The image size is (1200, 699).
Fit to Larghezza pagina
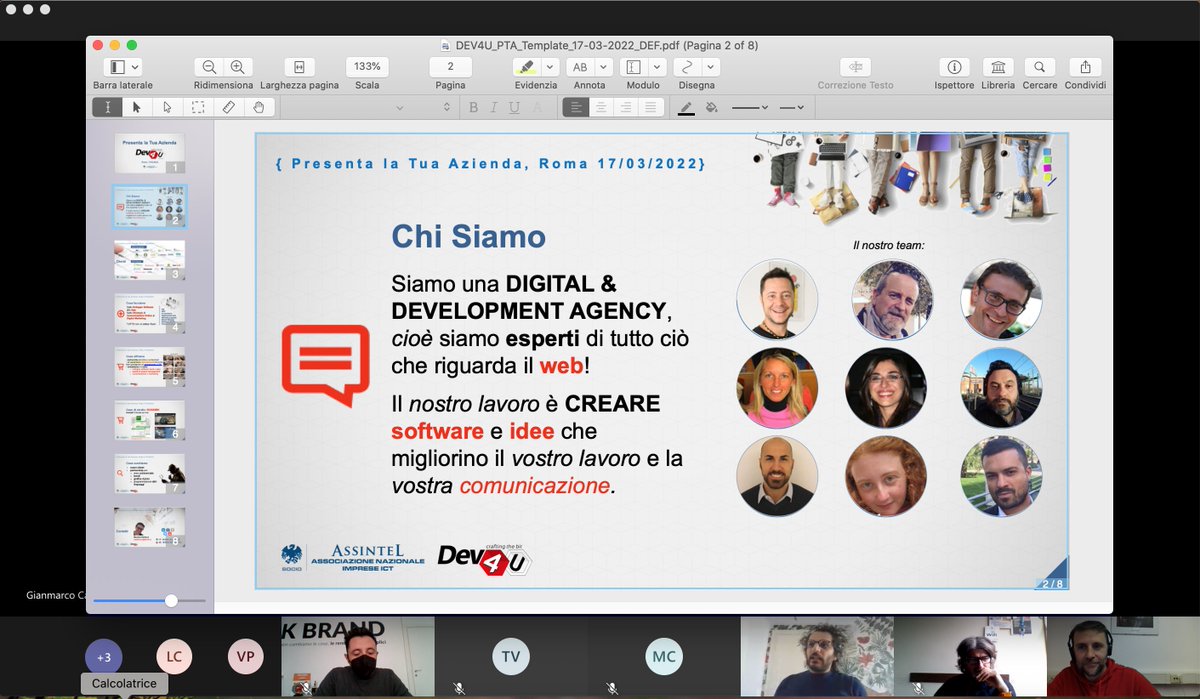pos(297,67)
